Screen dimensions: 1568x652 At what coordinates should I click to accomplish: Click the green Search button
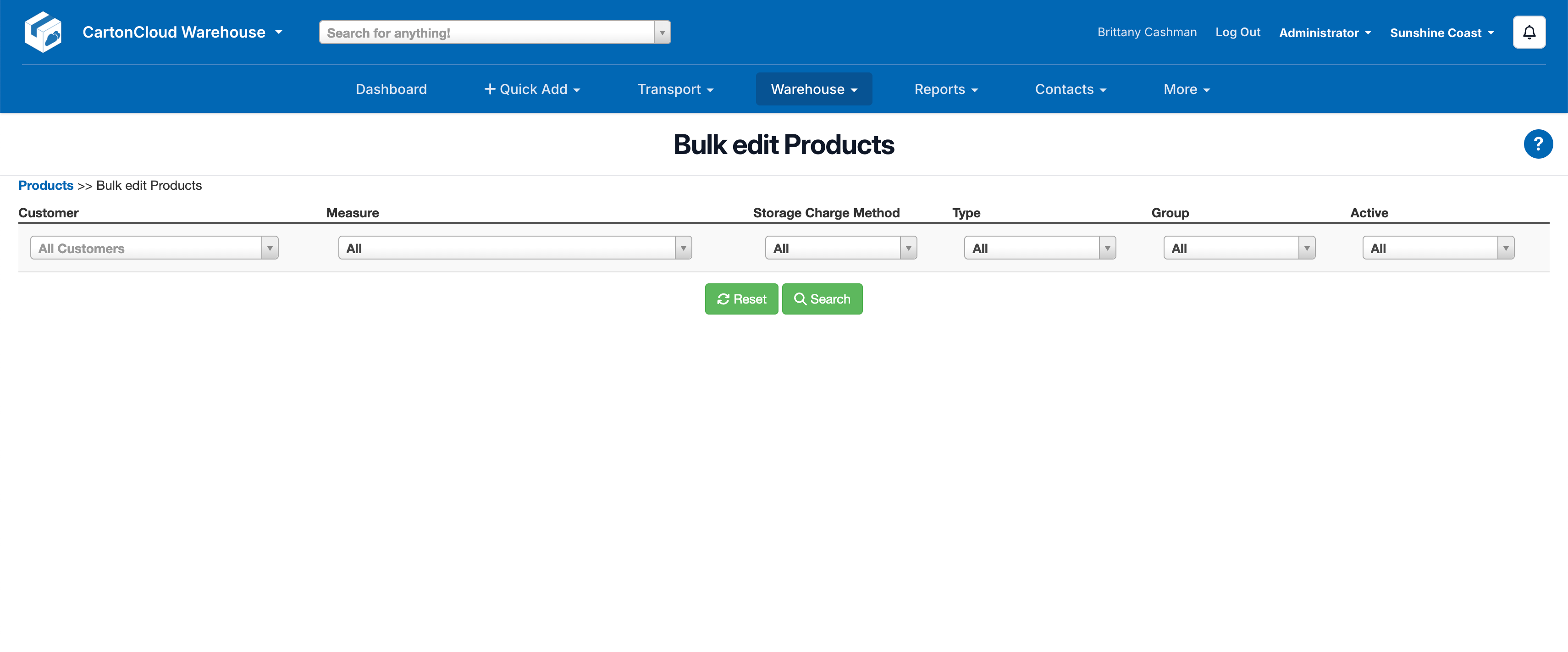822,299
